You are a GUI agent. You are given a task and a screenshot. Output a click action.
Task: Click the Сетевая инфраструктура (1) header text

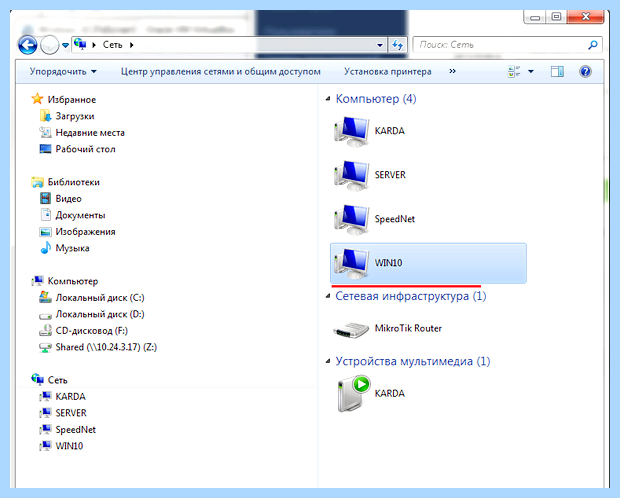point(410,296)
